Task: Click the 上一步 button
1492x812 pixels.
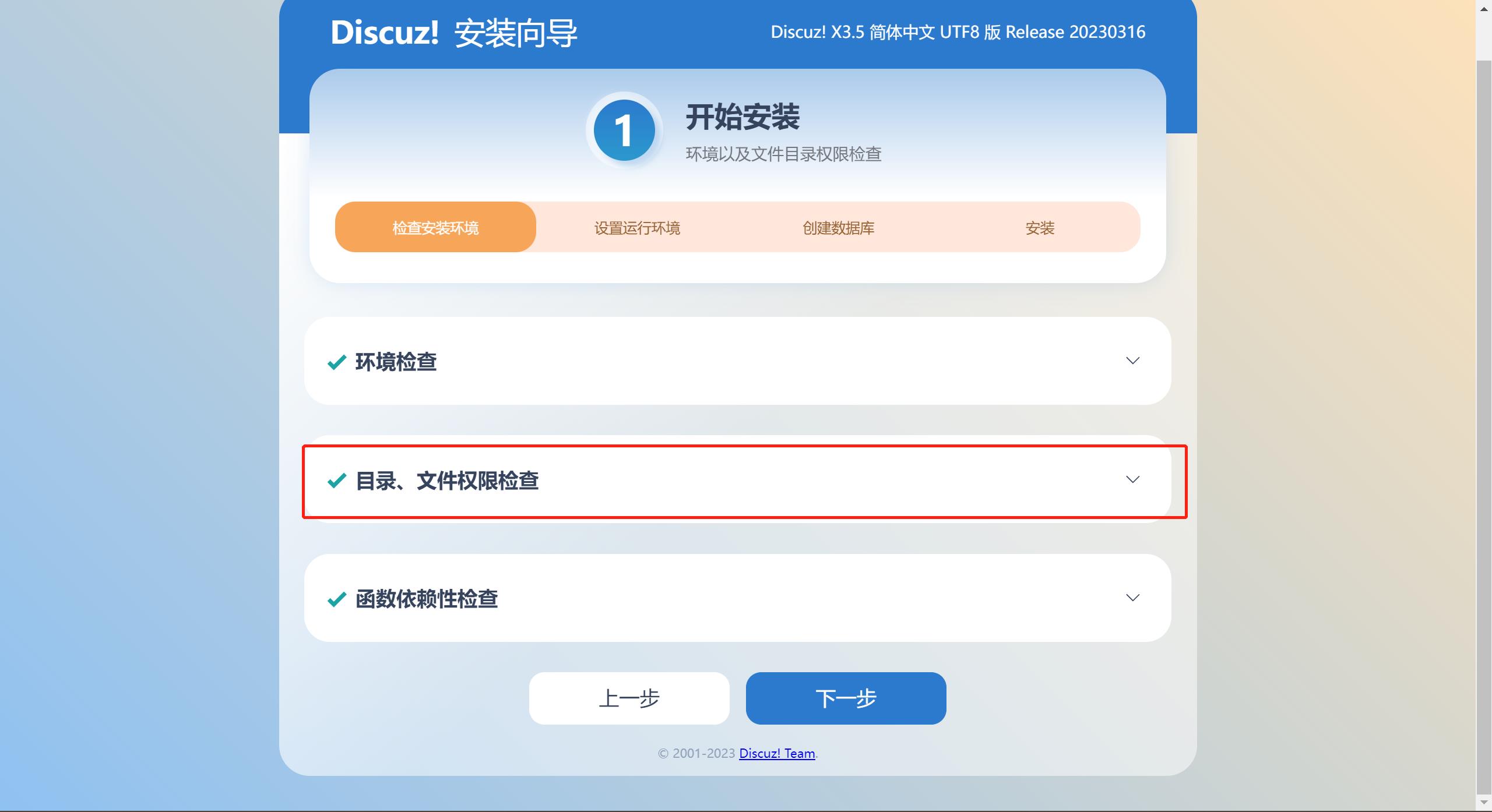Action: 629,698
